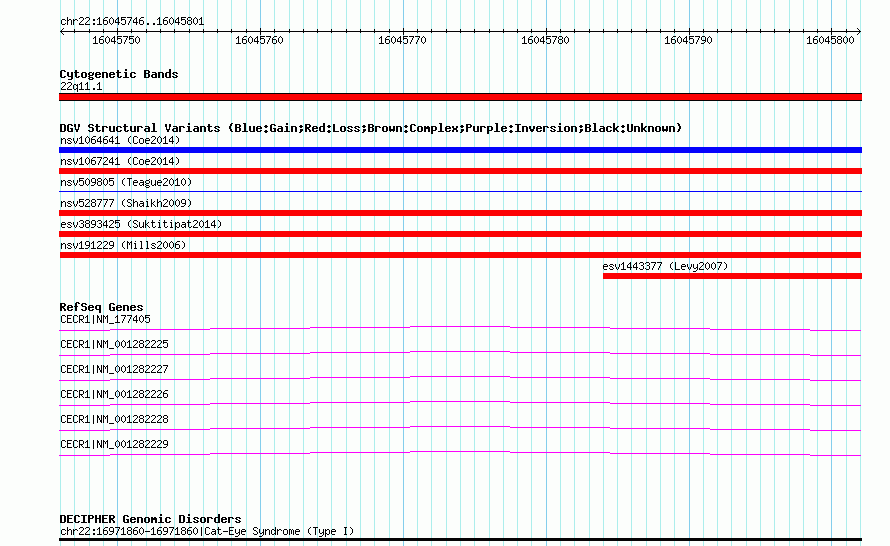Image resolution: width=890 pixels, height=546 pixels.
Task: Click the red loss bar for esv3893425
Action: point(460,234)
